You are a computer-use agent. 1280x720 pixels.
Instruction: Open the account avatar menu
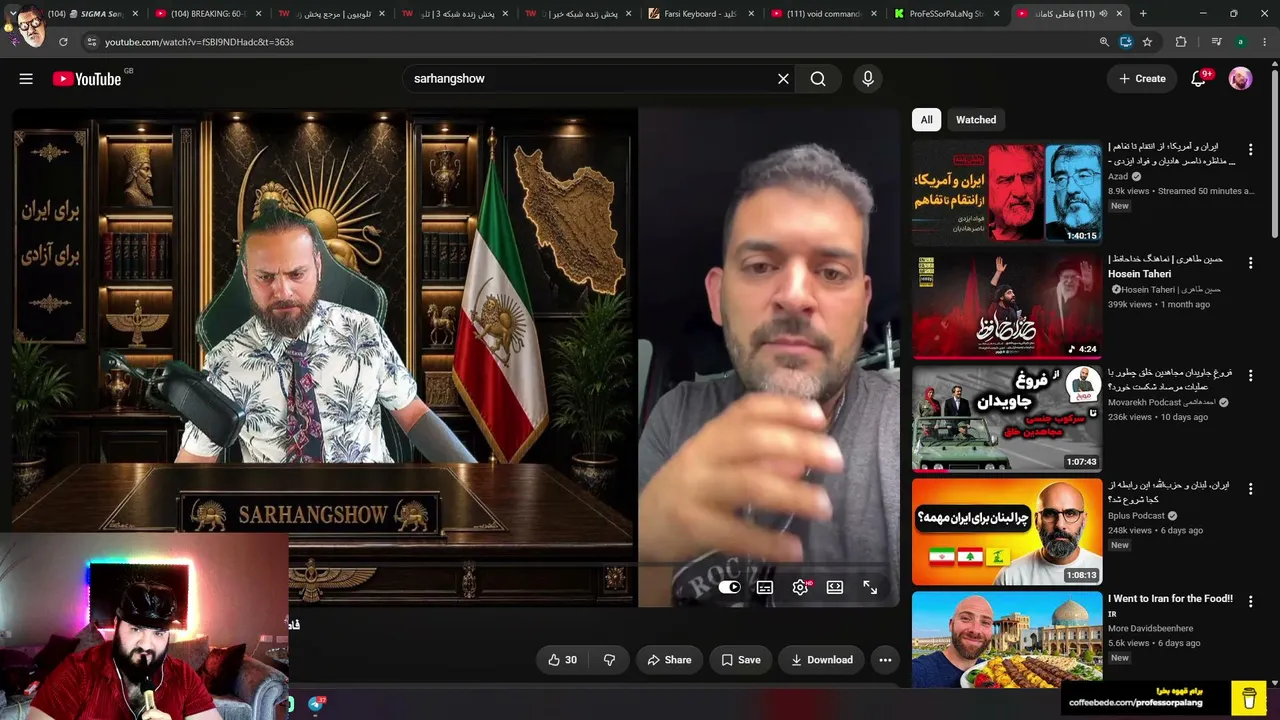tap(1240, 78)
